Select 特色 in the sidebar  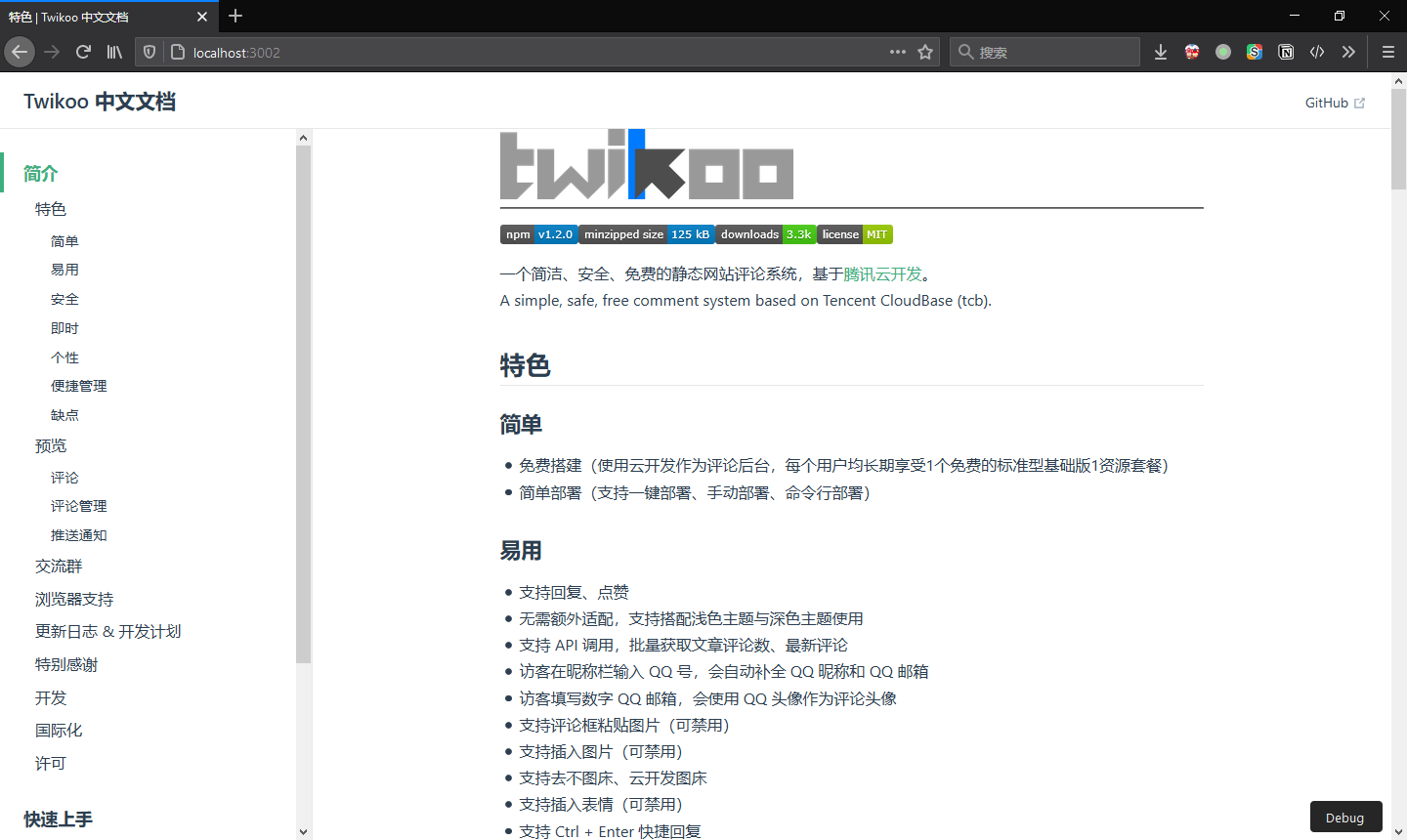[x=51, y=209]
